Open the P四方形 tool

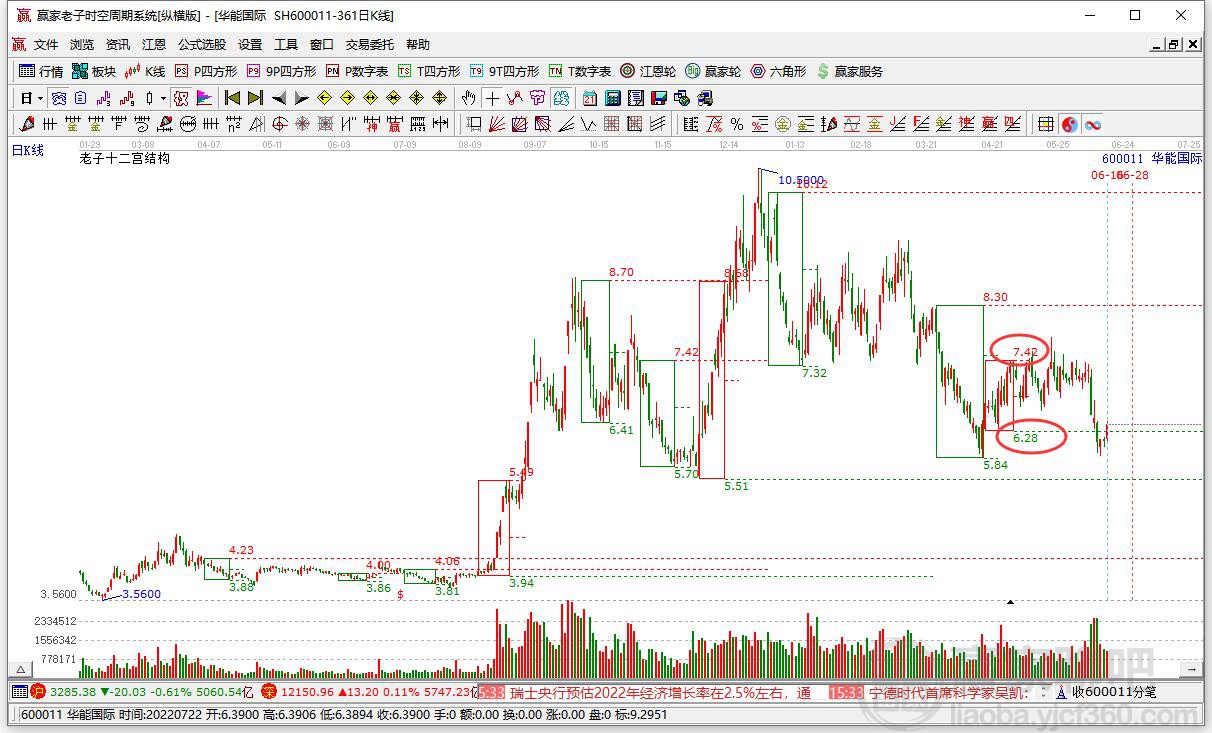click(x=206, y=71)
